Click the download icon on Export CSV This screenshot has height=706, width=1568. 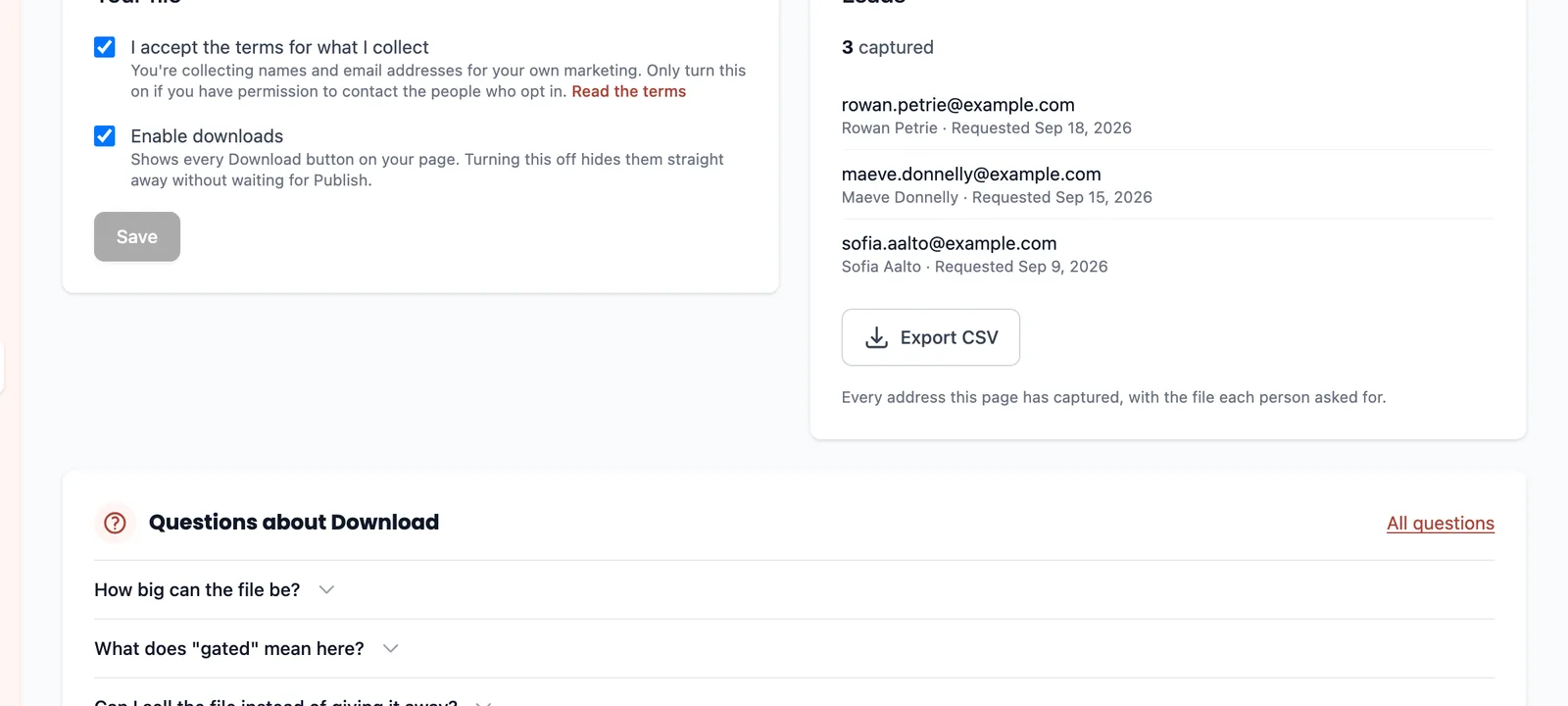(876, 337)
